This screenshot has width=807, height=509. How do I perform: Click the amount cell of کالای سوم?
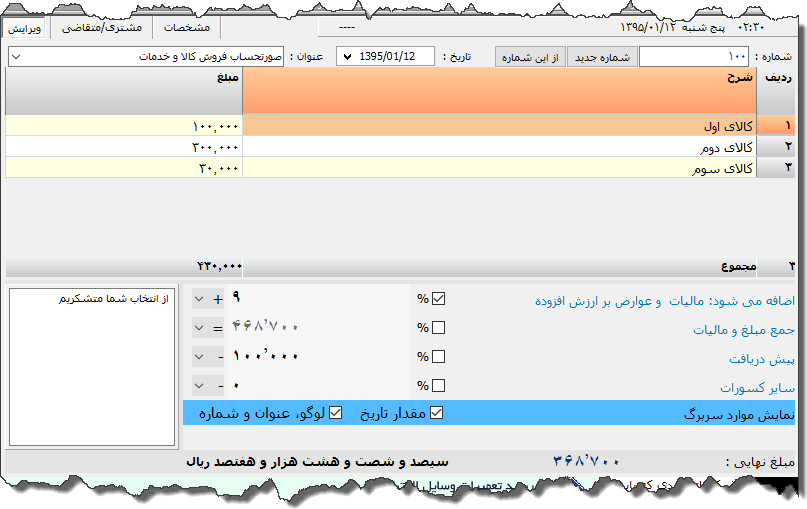124,168
